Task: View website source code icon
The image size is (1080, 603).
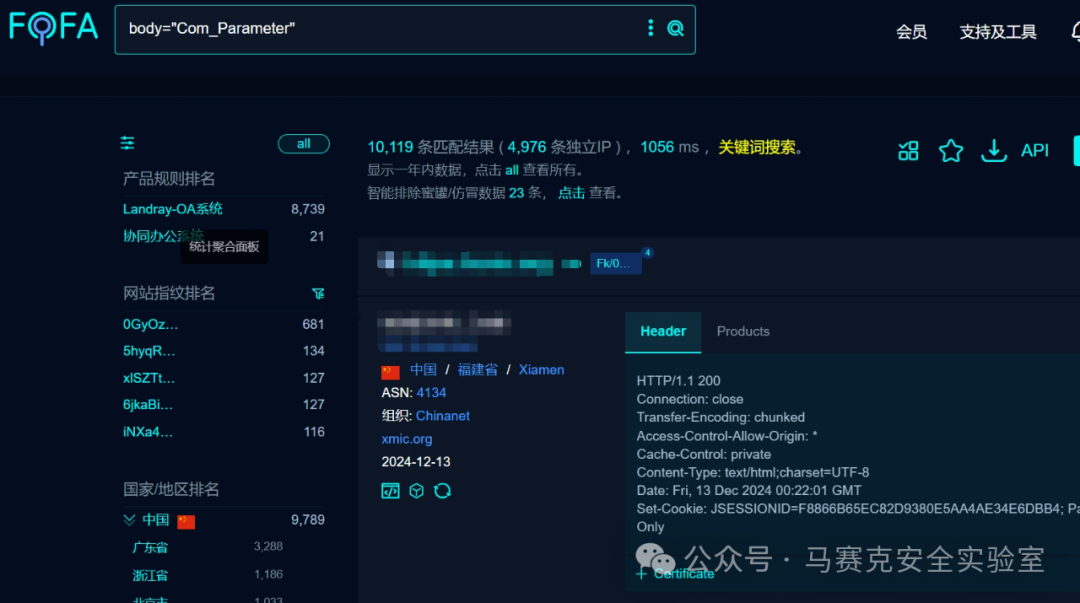Action: (x=391, y=491)
